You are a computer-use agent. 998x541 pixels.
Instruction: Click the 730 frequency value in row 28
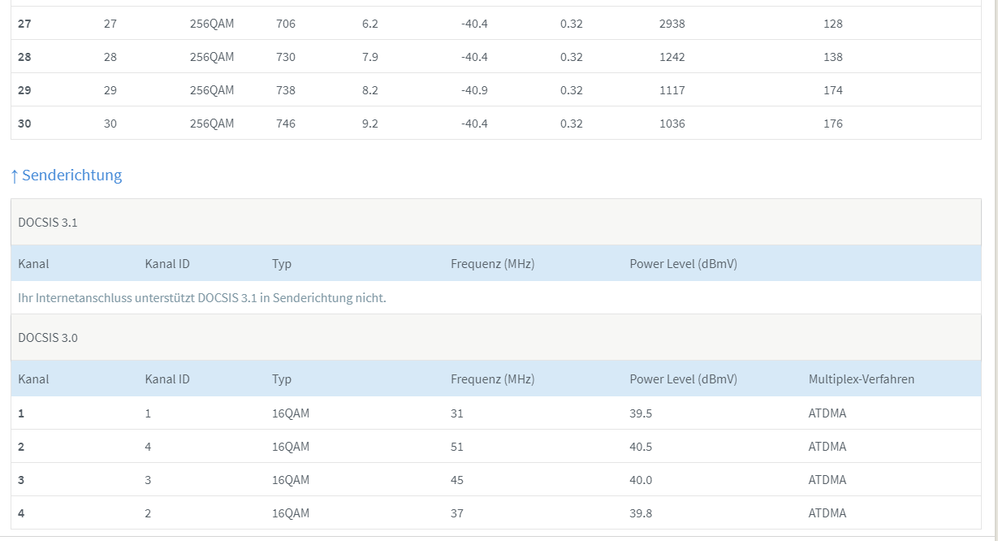point(286,57)
